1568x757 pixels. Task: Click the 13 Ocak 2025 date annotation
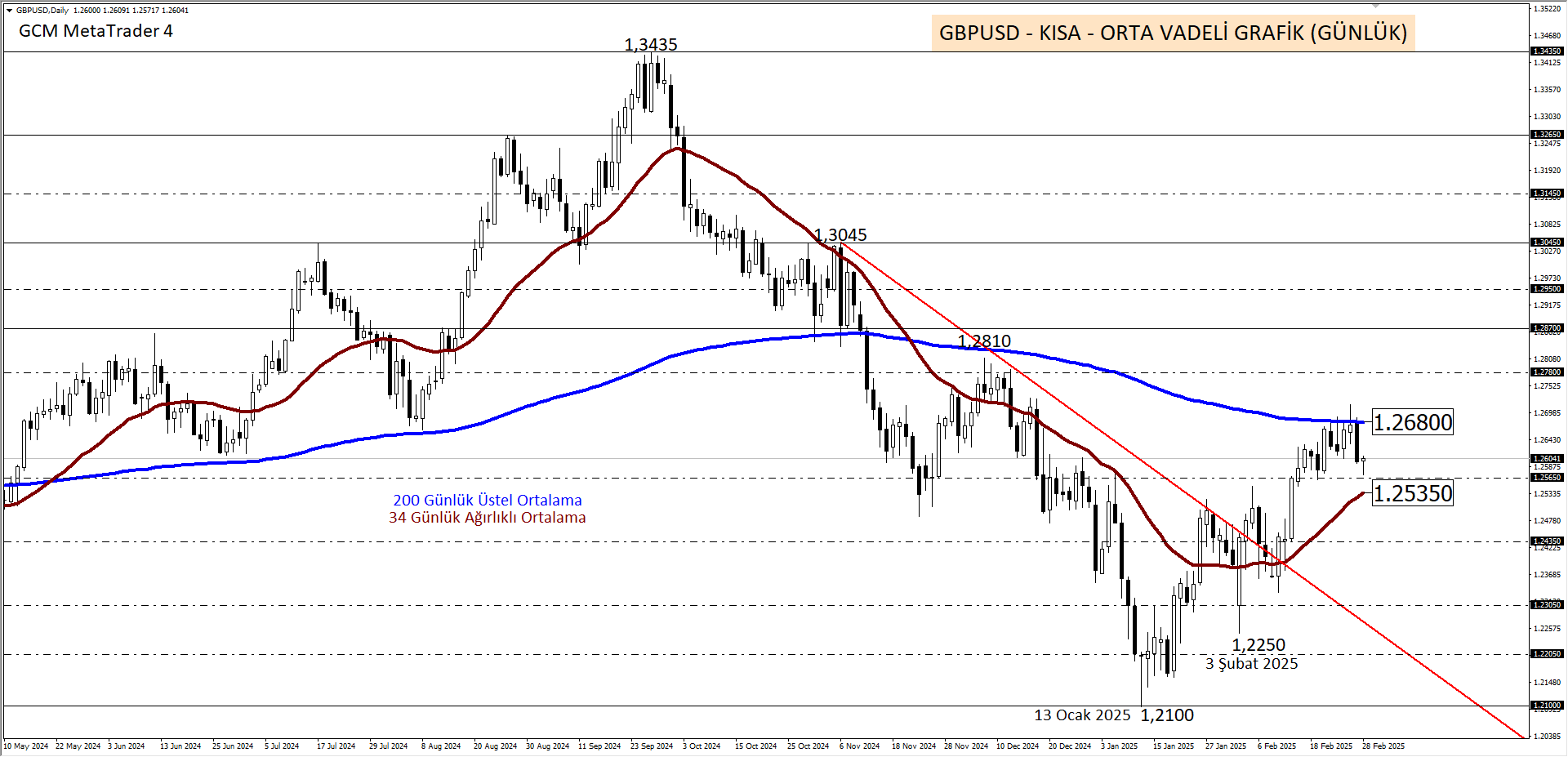tap(1082, 715)
